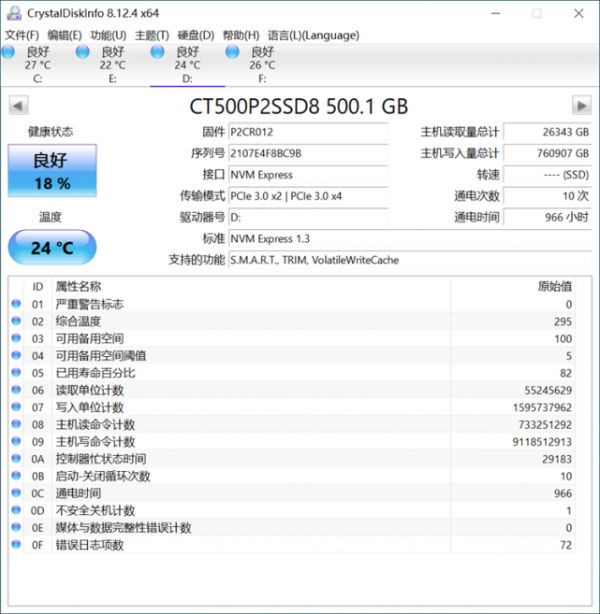Image resolution: width=600 pixels, height=614 pixels.
Task: Click the 24 °C temperature button
Action: coord(52,247)
